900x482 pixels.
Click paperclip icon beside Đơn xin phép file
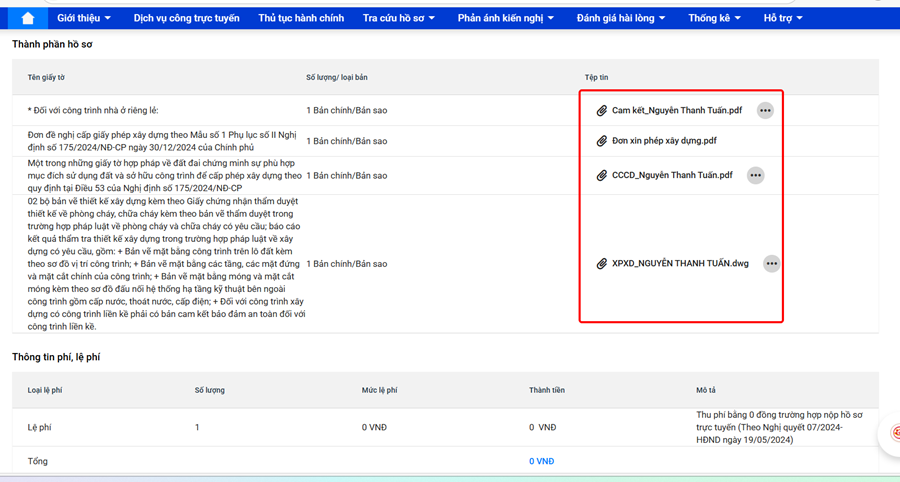[602, 141]
